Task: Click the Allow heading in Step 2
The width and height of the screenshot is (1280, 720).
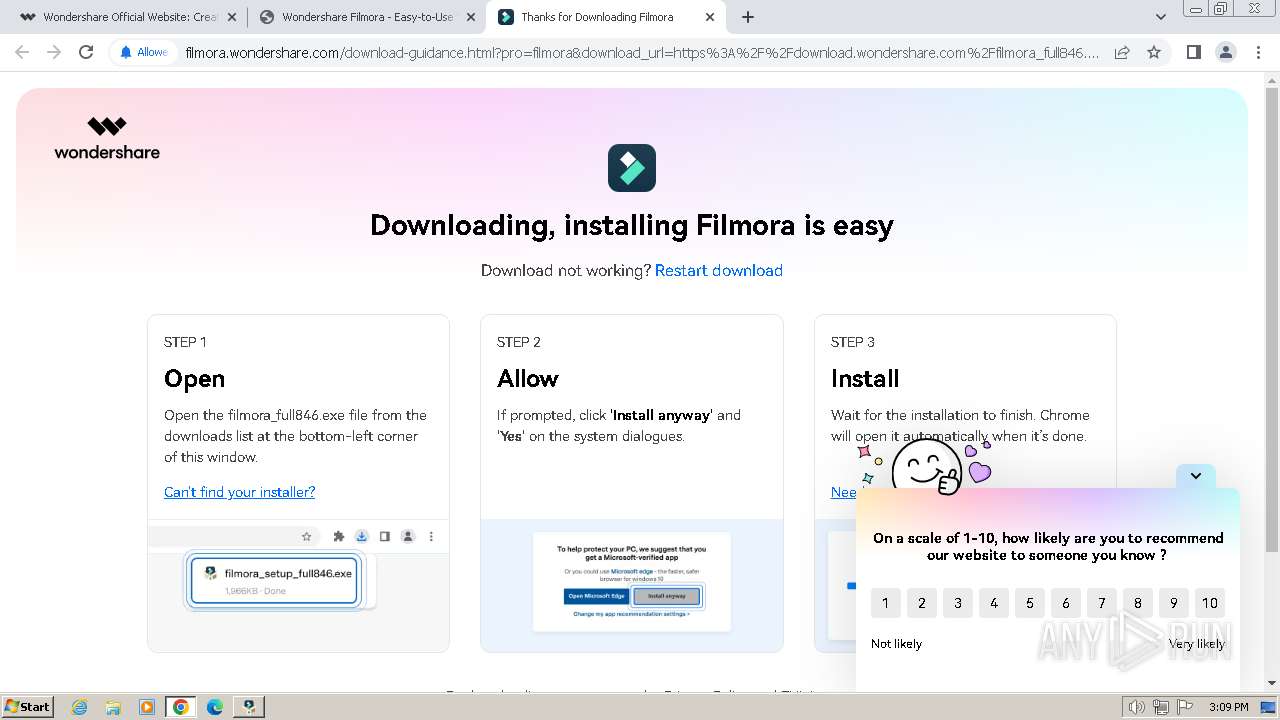Action: click(x=528, y=379)
